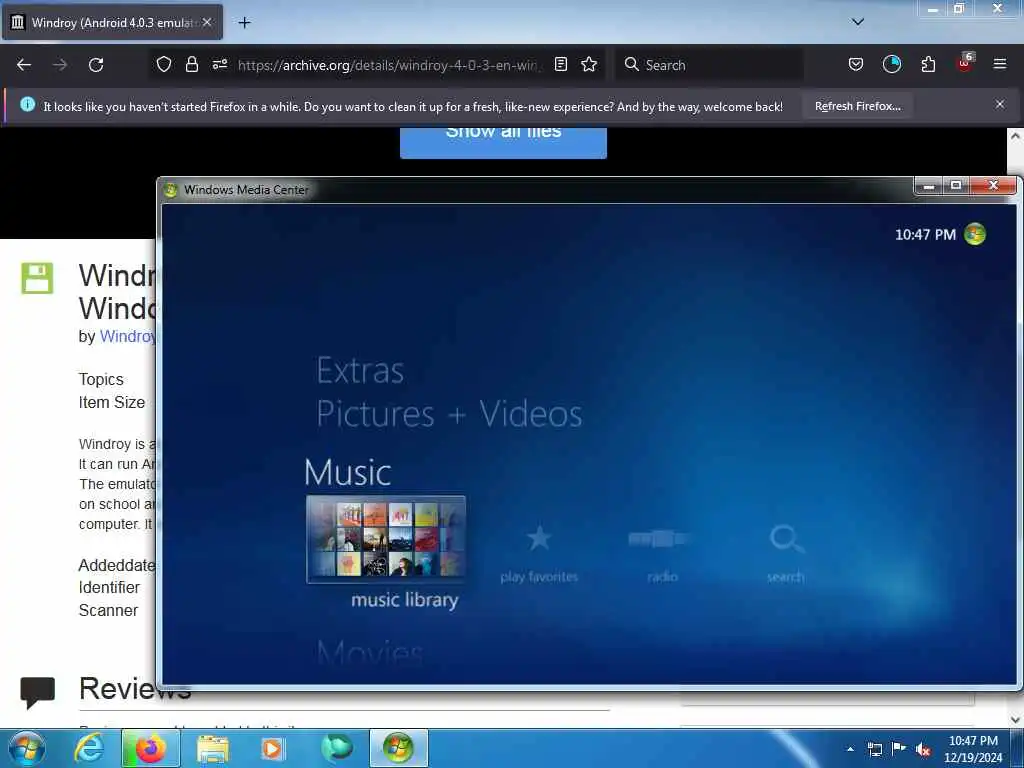This screenshot has height=768, width=1024.
Task: Open taskbar clock and date
Action: tap(973, 749)
